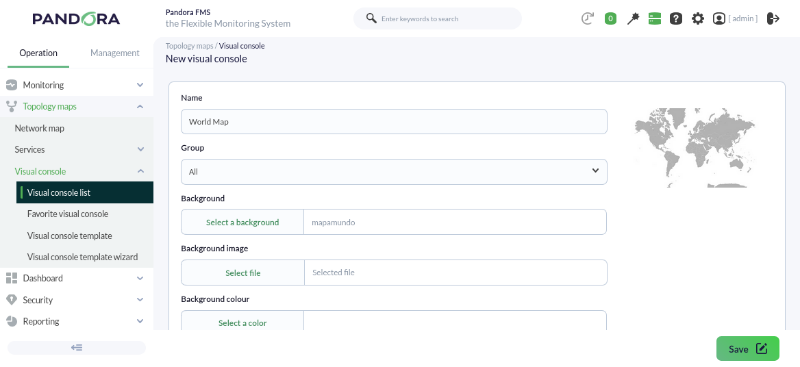Open Network map menu item
This screenshot has width=800, height=367.
39,128
